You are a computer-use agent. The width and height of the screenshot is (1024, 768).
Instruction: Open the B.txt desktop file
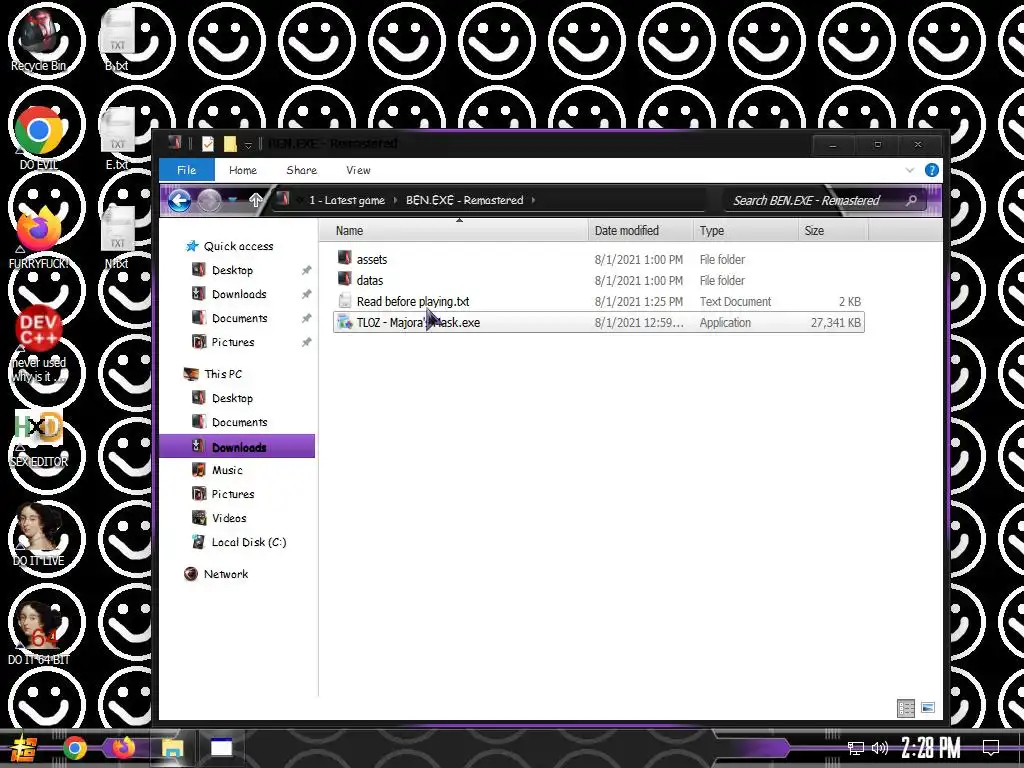tap(118, 39)
